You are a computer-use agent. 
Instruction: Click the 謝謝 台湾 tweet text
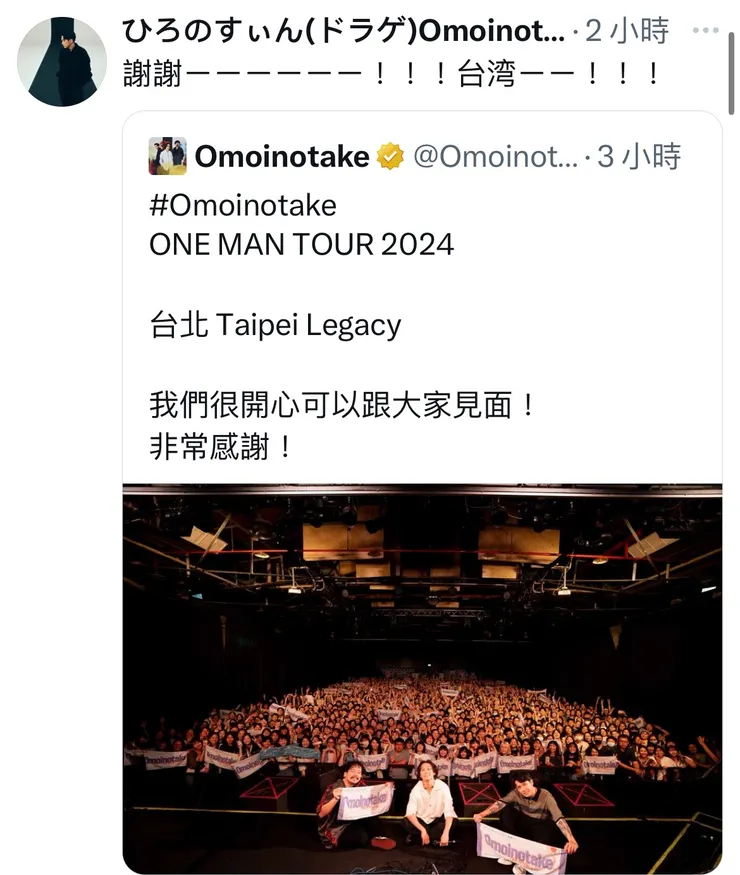(x=392, y=74)
